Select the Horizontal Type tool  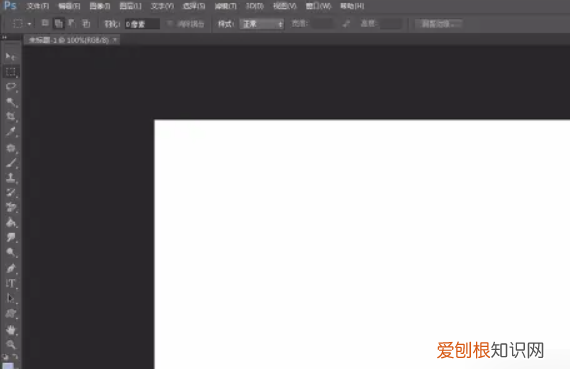coord(11,284)
